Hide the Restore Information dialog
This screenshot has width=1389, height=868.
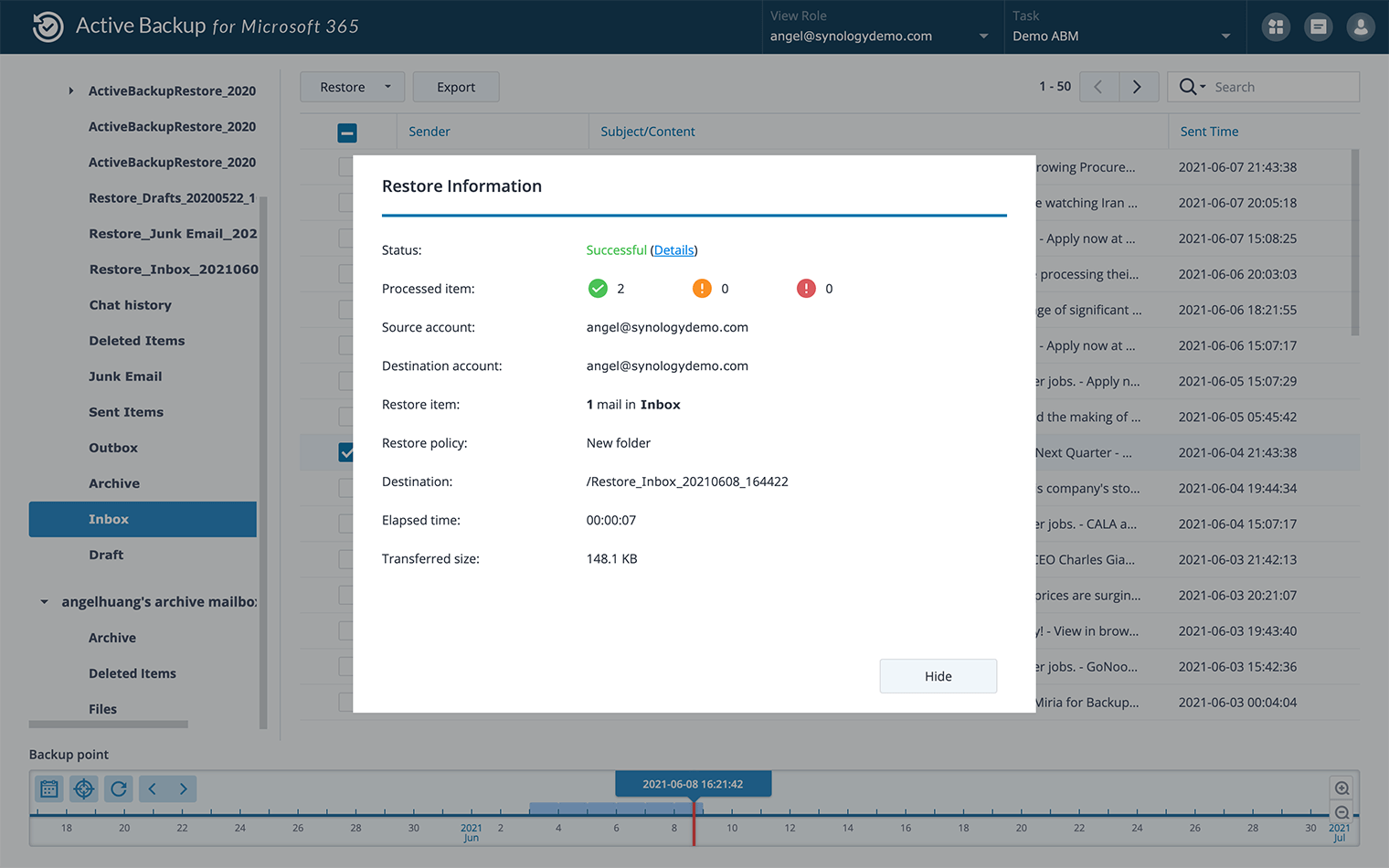938,675
